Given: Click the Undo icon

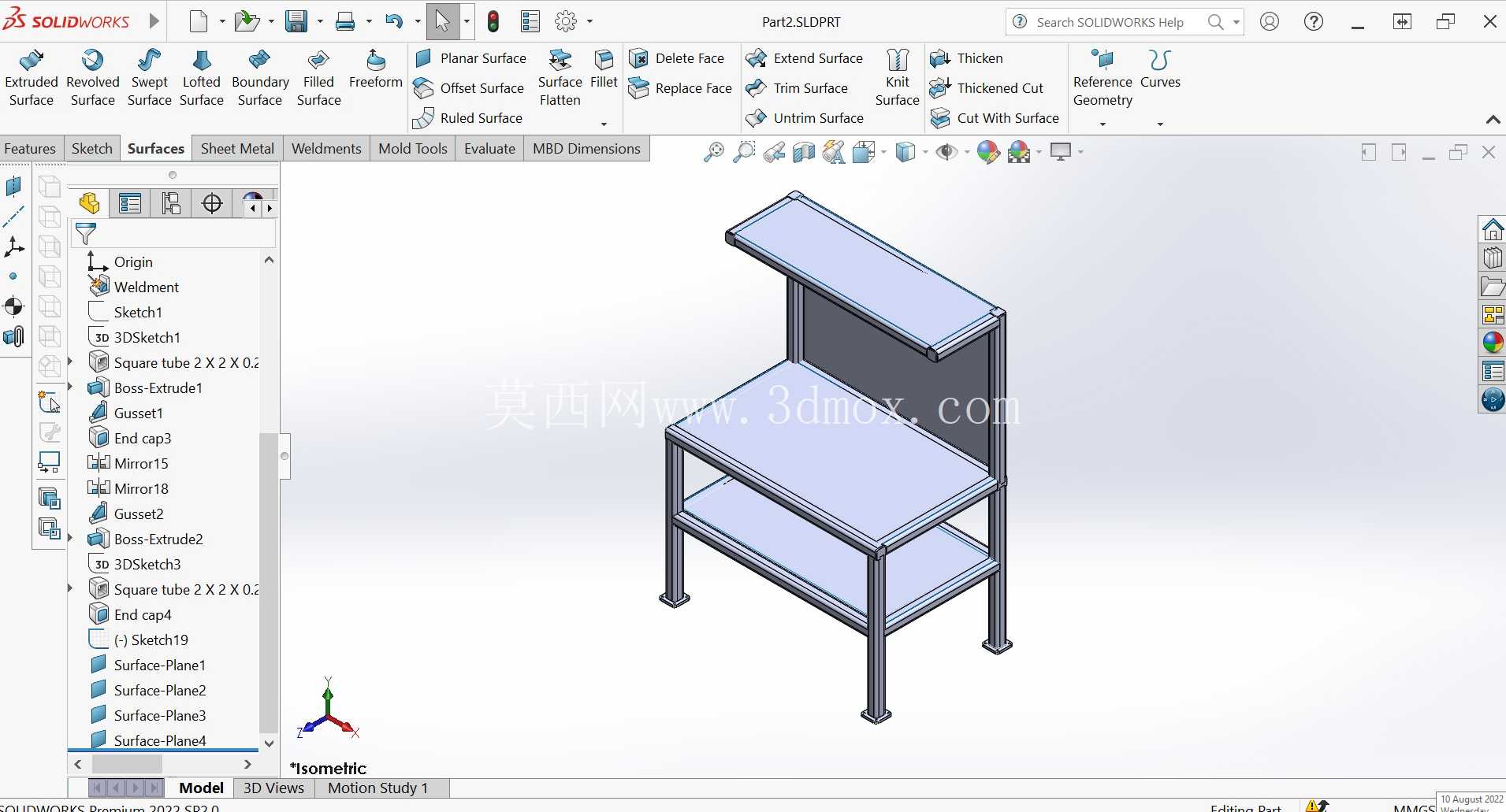Looking at the screenshot, I should pyautogui.click(x=394, y=21).
